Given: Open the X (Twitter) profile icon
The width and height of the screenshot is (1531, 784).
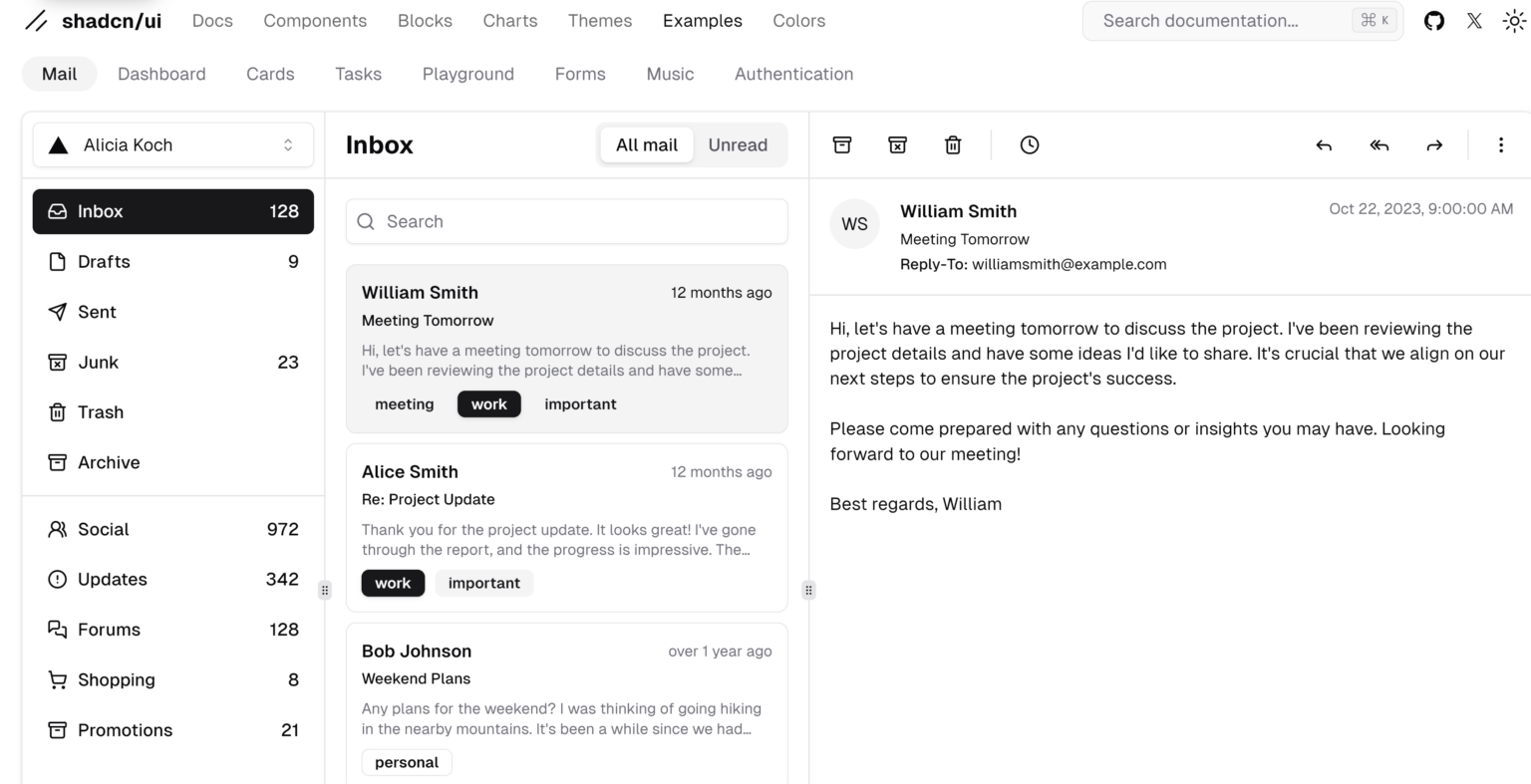Looking at the screenshot, I should pos(1474,20).
